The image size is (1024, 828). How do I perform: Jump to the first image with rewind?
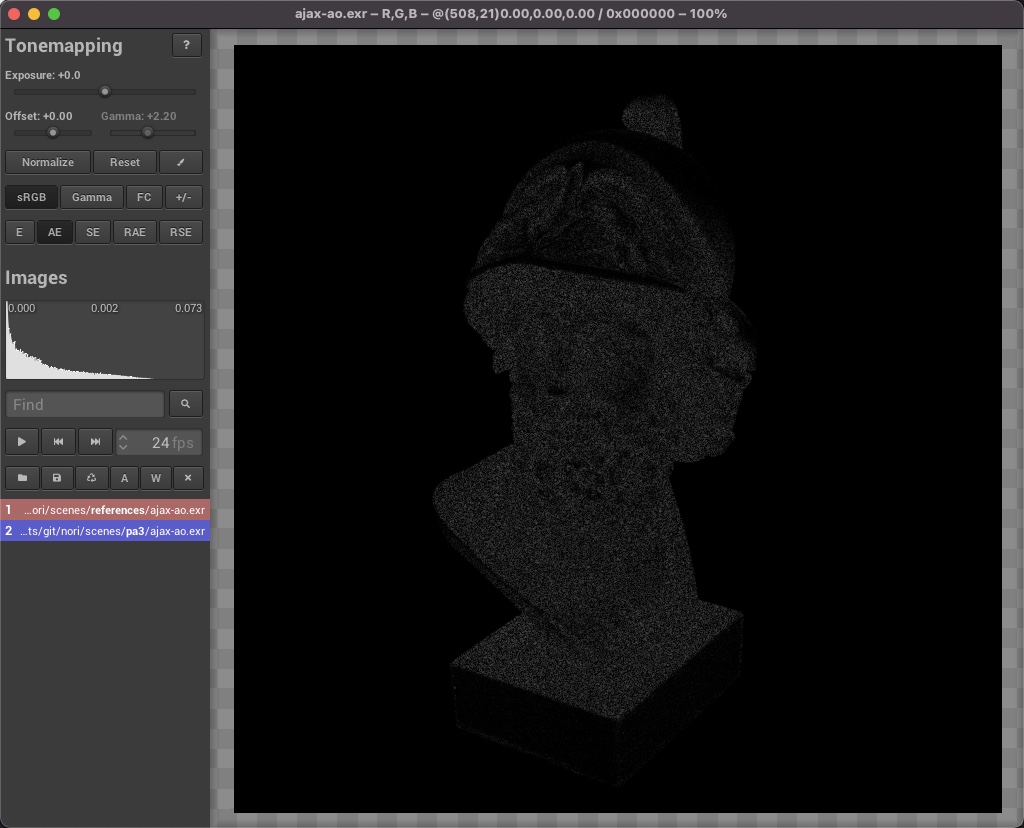[x=59, y=442]
